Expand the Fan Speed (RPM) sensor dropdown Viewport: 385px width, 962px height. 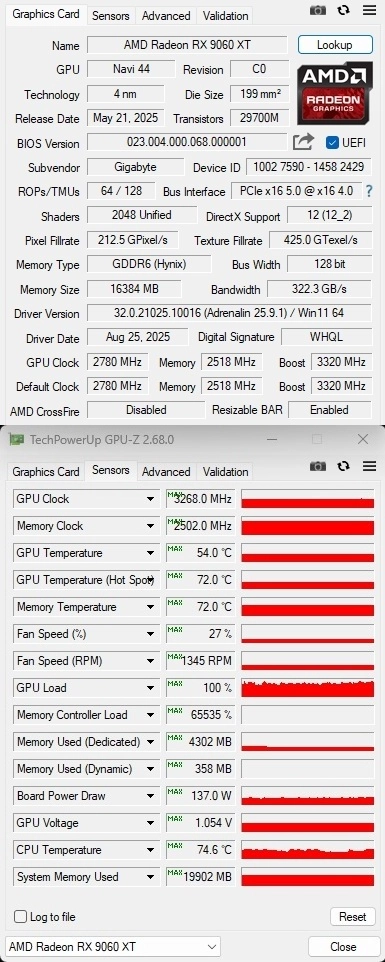(x=150, y=661)
